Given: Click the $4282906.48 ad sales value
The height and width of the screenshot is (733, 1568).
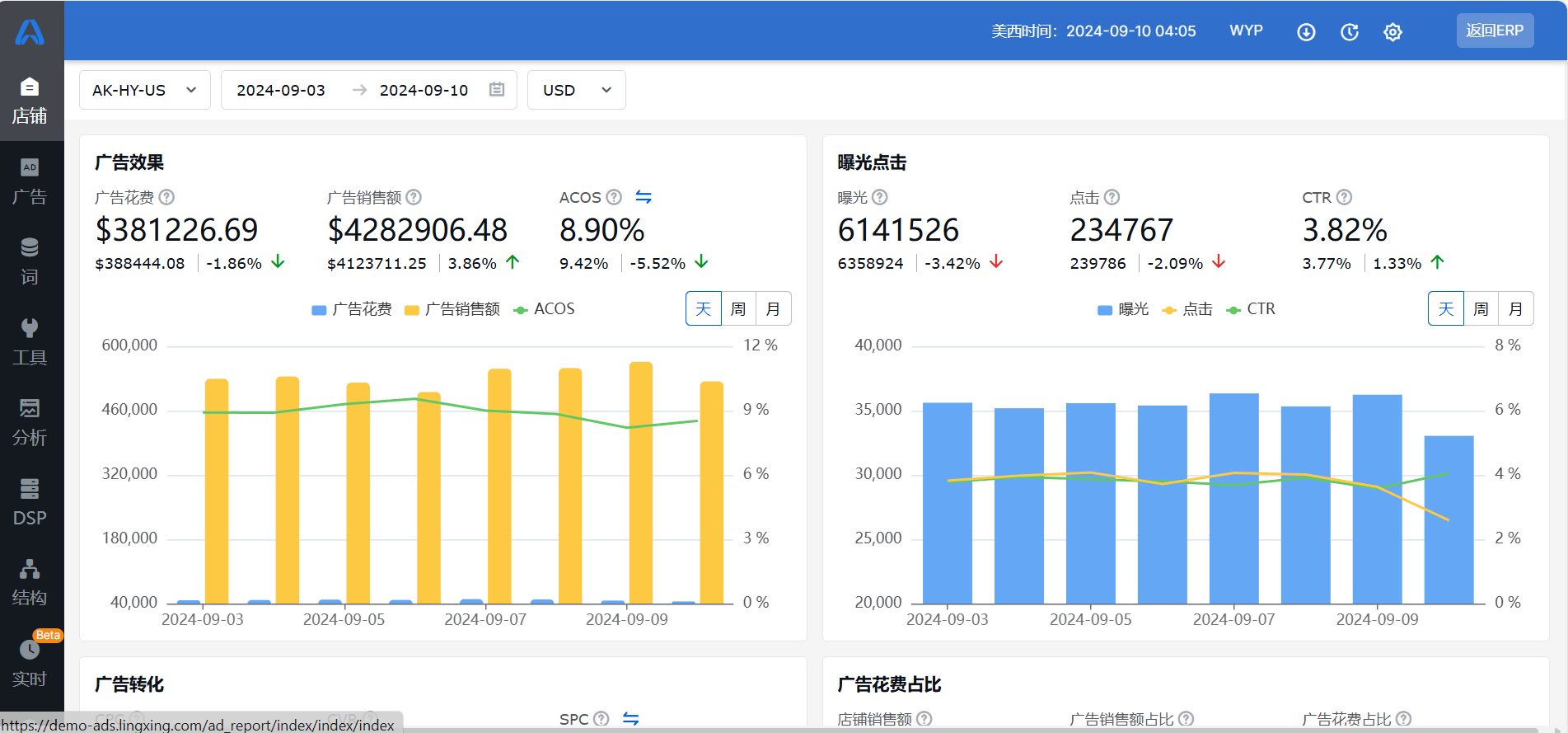Looking at the screenshot, I should [x=418, y=230].
